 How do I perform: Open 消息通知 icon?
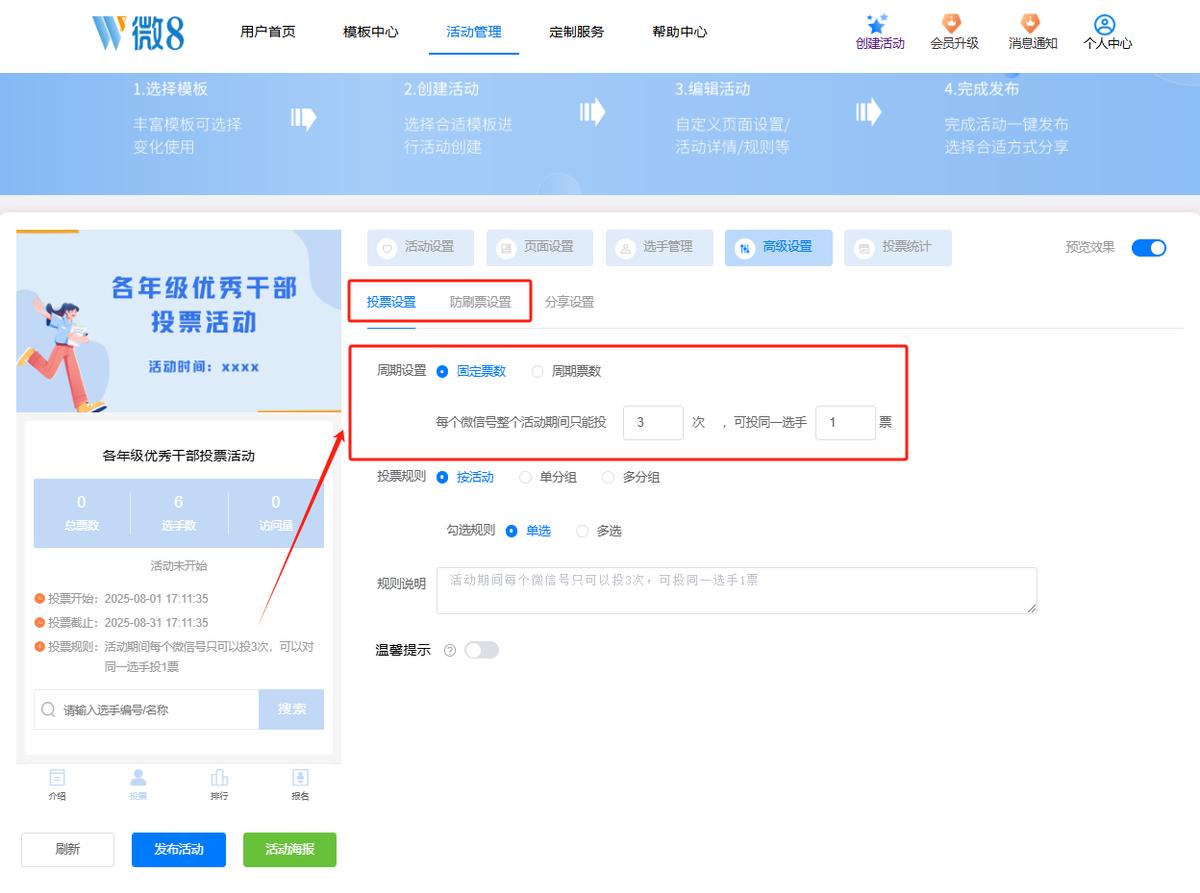click(1031, 23)
